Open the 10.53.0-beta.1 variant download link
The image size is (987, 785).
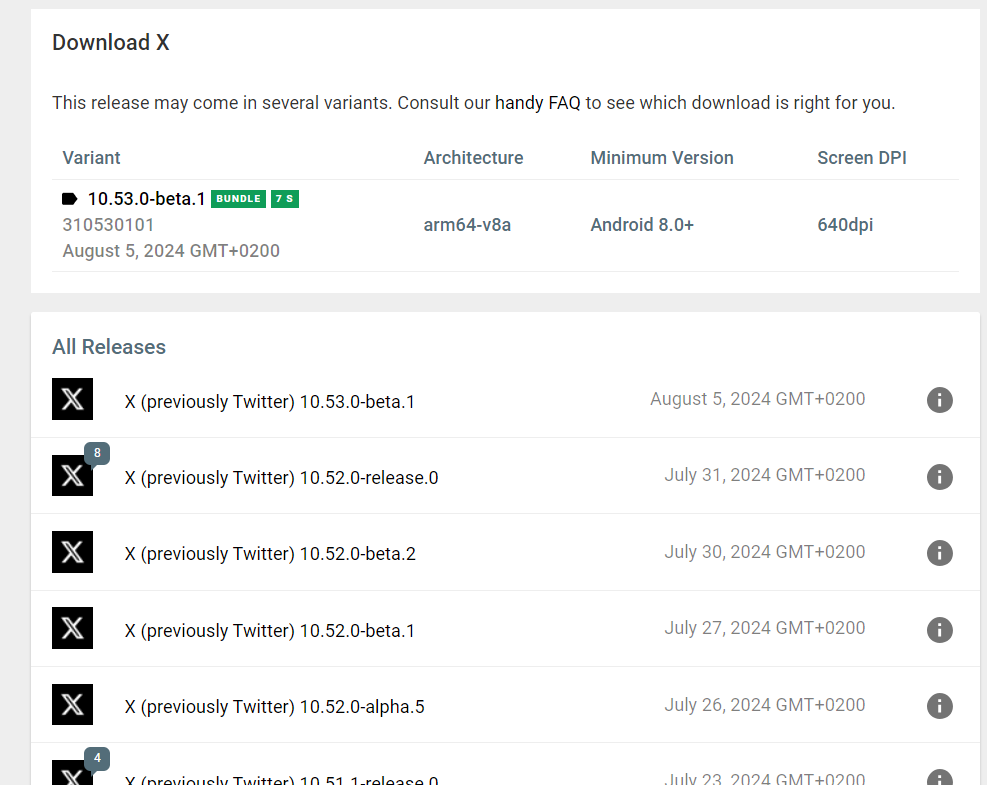click(146, 199)
